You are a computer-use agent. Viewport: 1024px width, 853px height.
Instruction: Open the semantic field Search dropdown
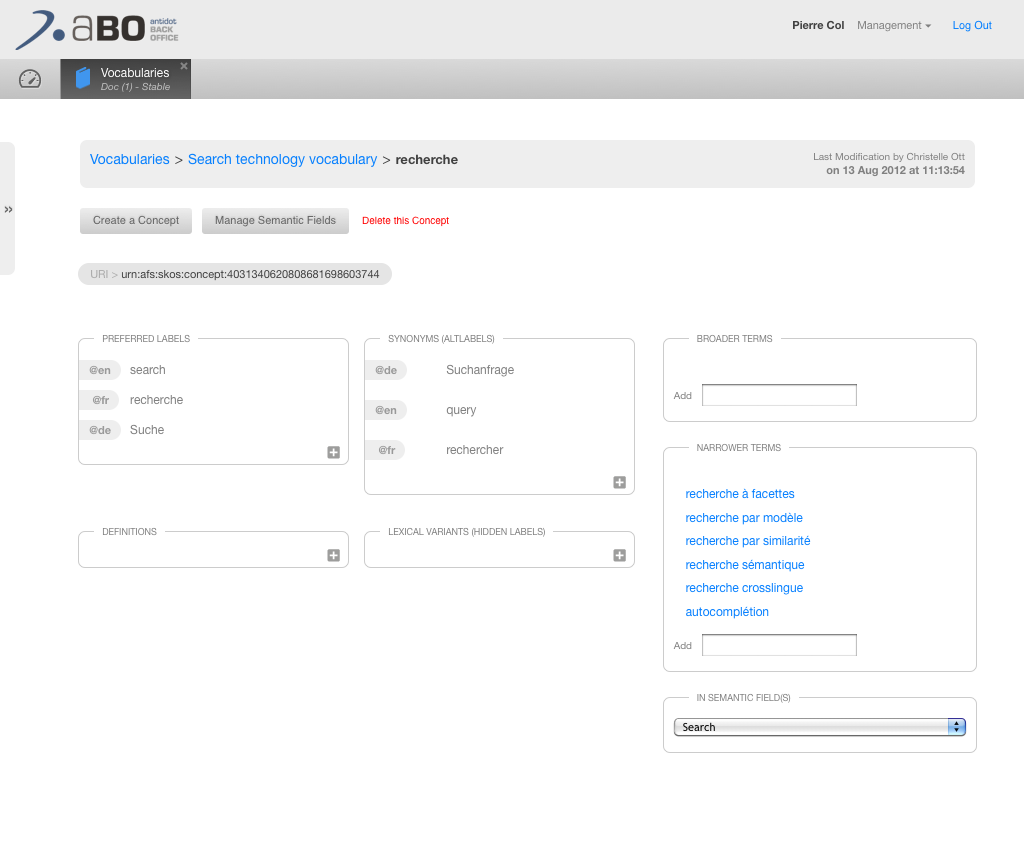point(819,727)
